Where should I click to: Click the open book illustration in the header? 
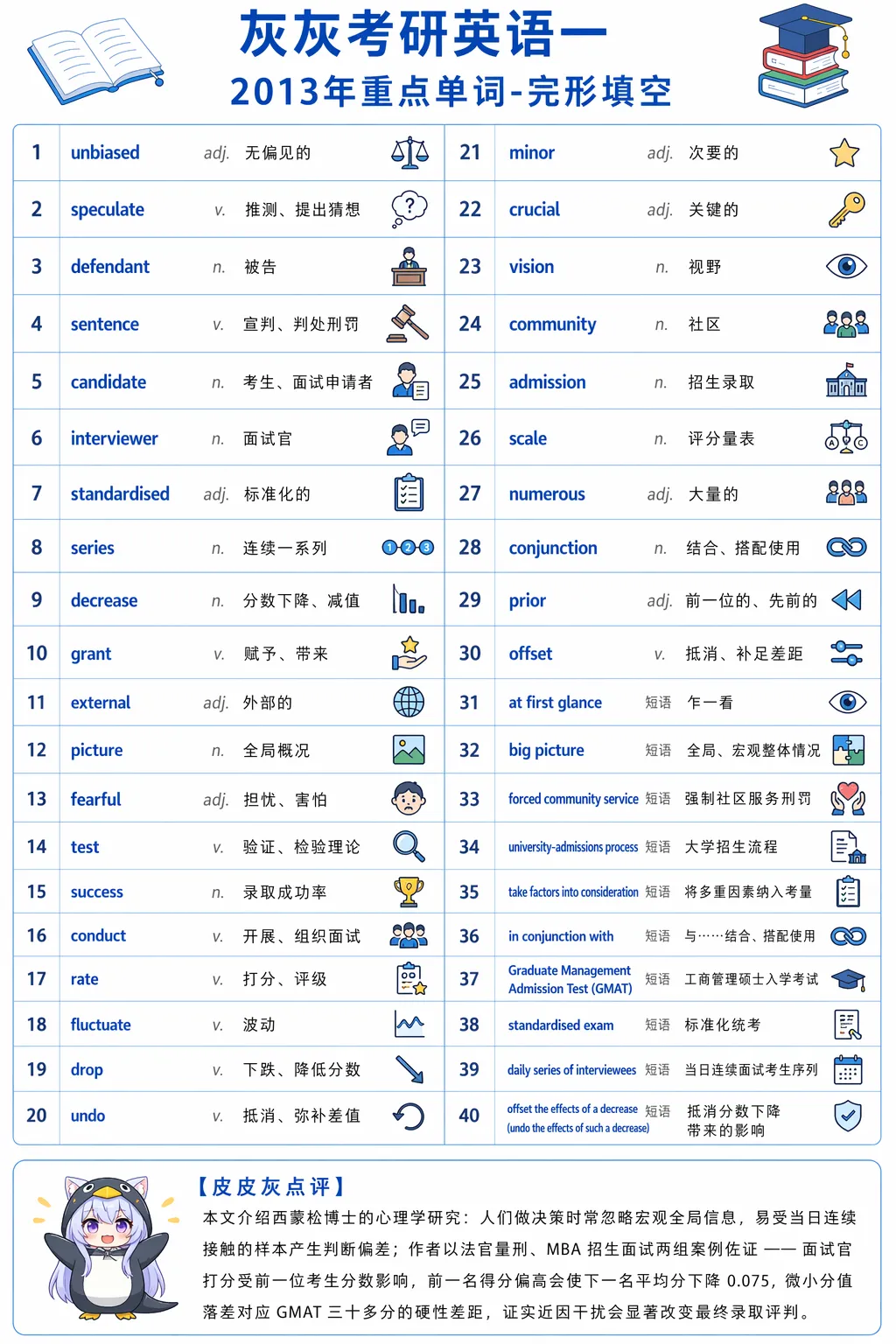95,62
